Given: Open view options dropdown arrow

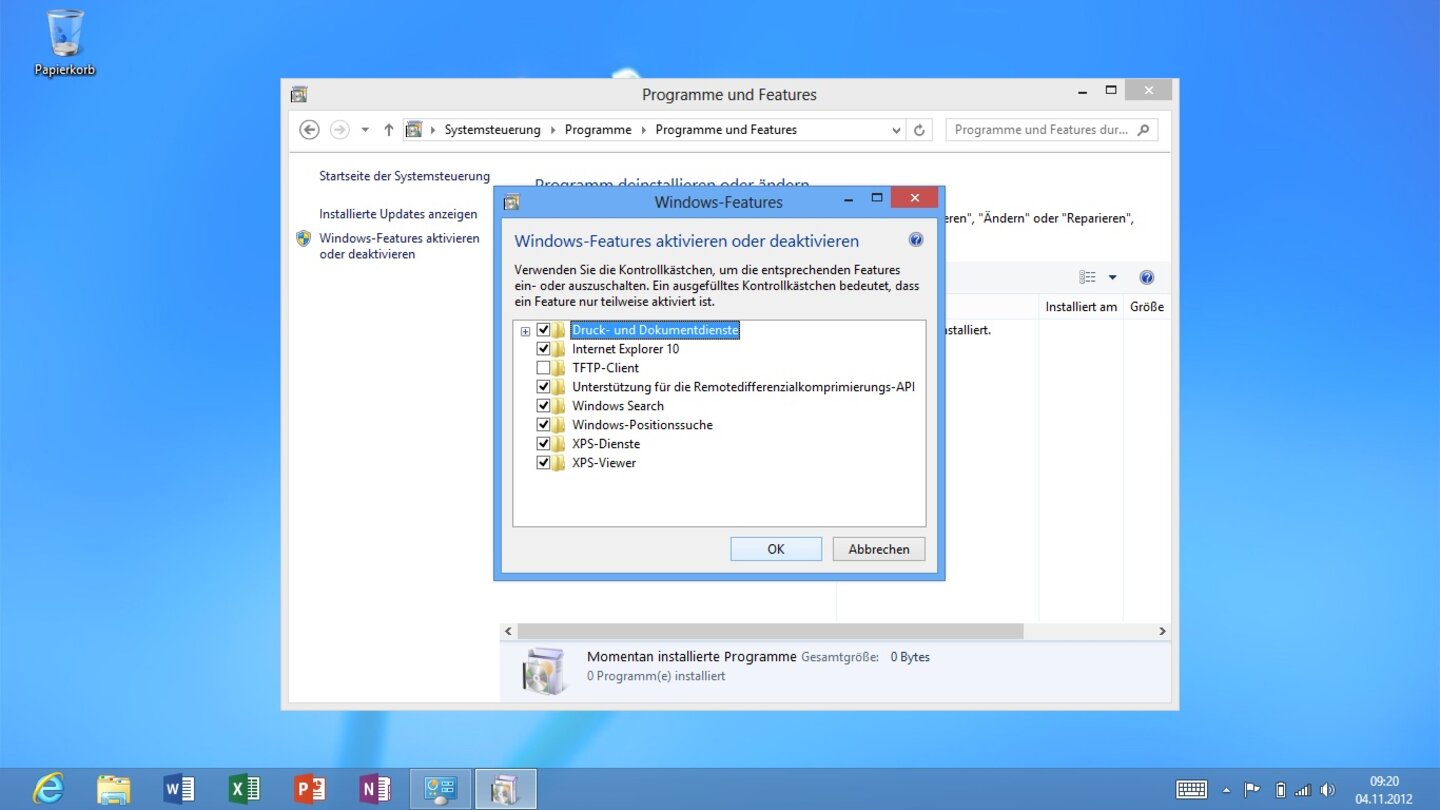Looking at the screenshot, I should 1112,277.
